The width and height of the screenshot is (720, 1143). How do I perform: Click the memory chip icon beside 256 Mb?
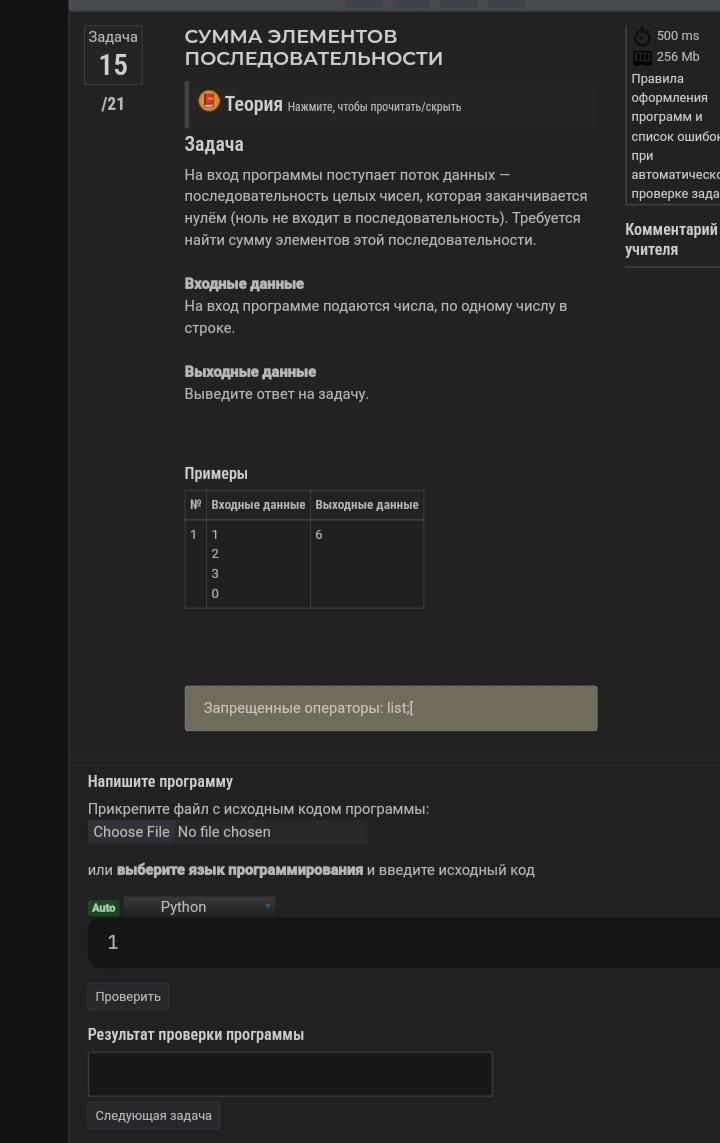(642, 58)
